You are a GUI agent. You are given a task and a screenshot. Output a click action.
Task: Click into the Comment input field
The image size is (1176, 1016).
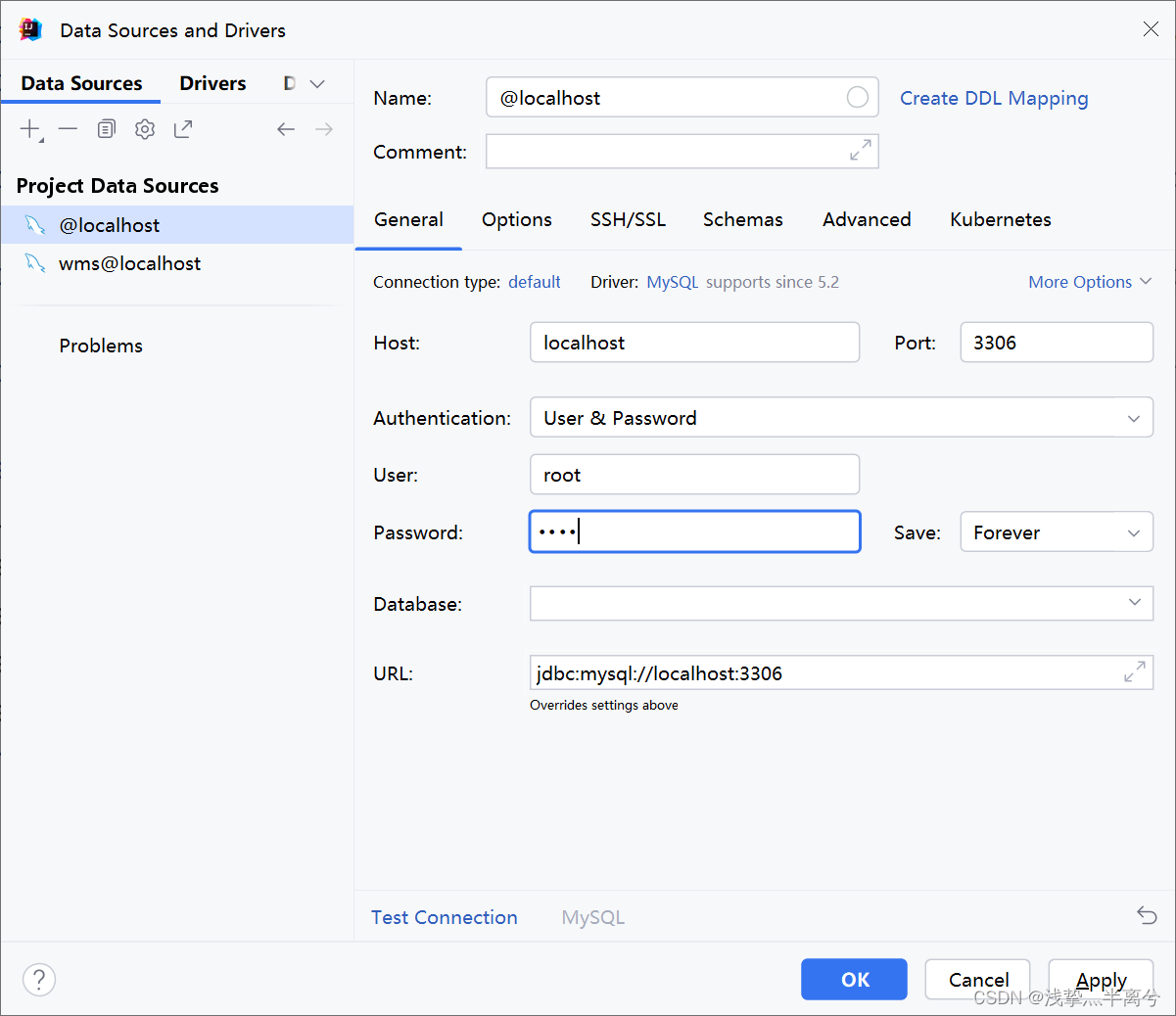pos(682,151)
